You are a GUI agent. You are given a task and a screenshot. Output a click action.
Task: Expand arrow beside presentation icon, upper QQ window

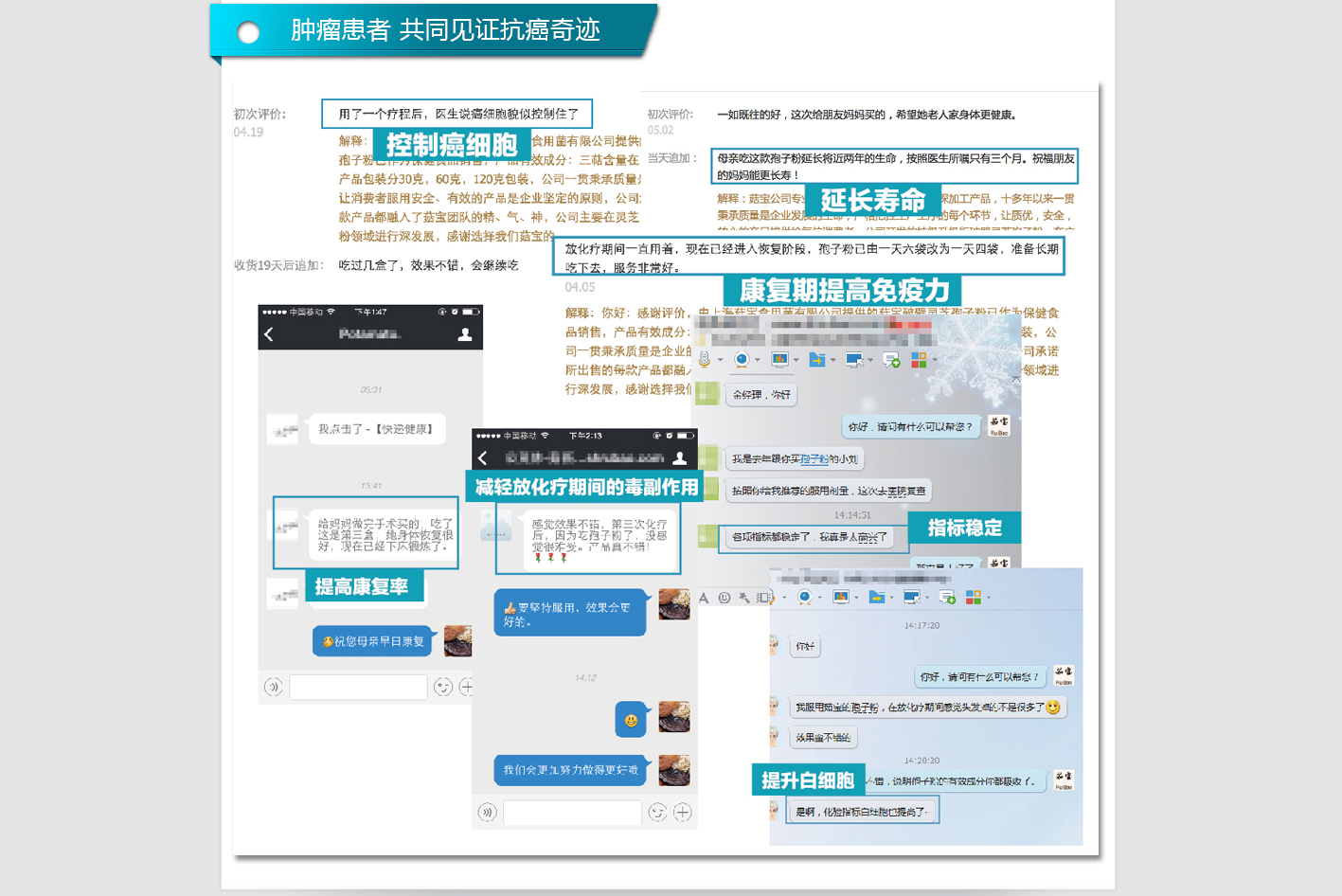click(796, 360)
